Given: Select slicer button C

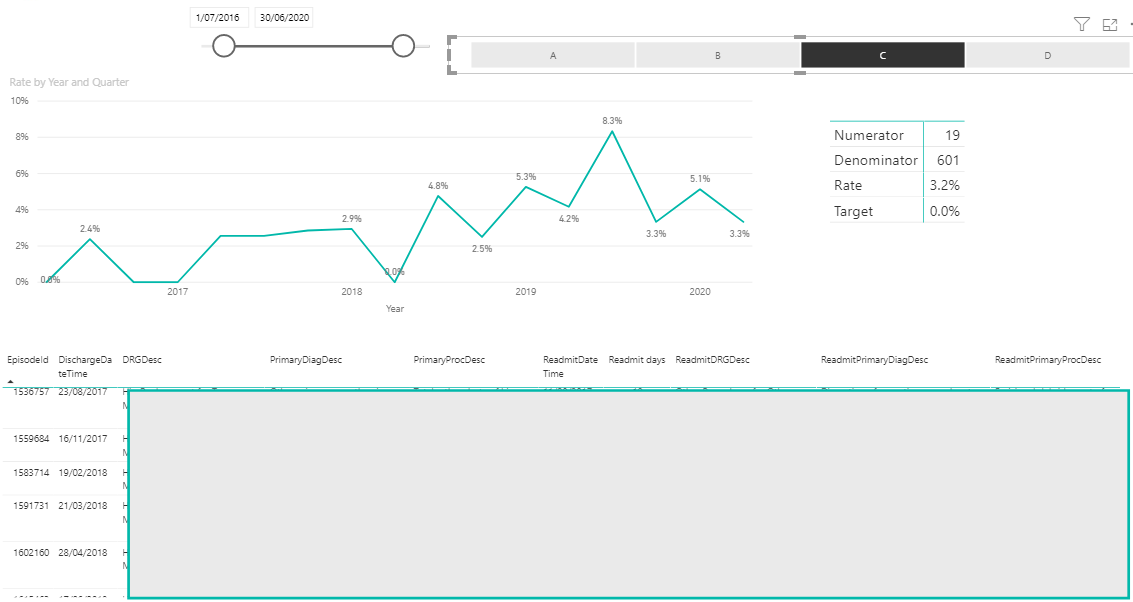Looking at the screenshot, I should 882,55.
